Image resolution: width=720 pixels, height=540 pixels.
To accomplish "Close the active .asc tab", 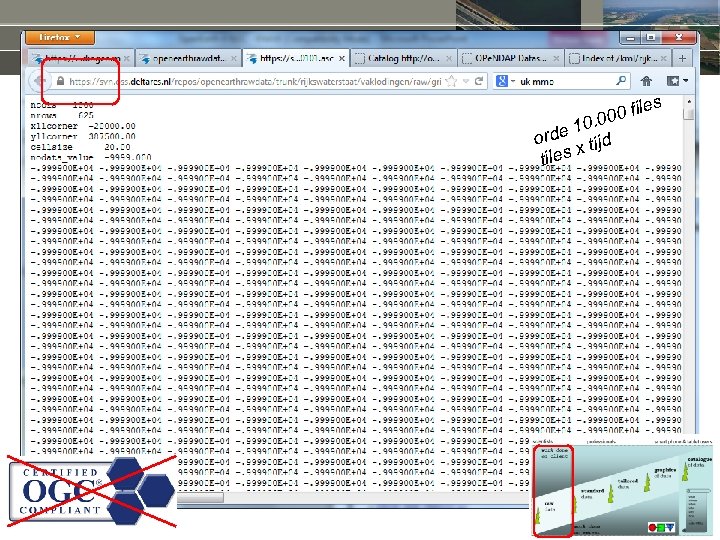I will (342, 59).
